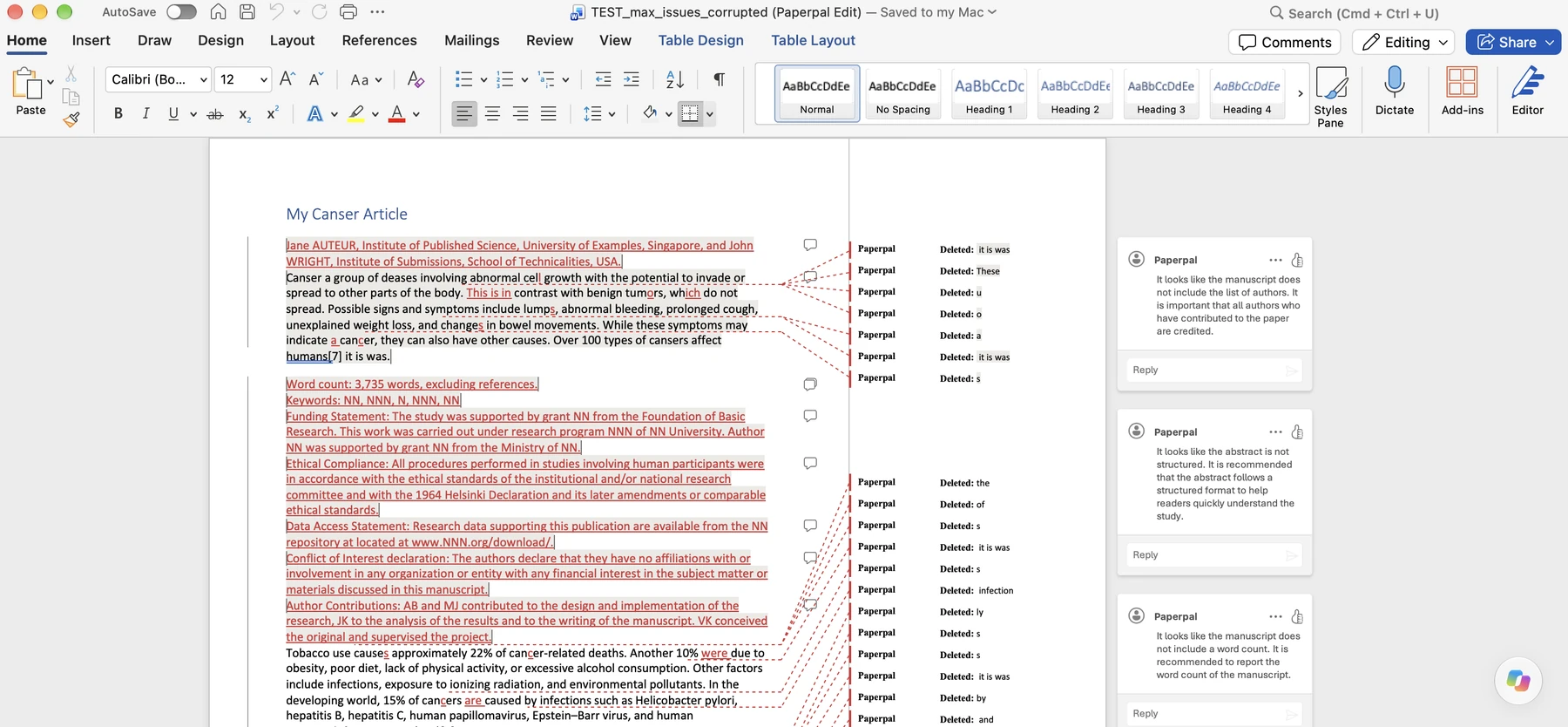Open the Styles Pane
This screenshot has width=1568, height=727.
tap(1330, 97)
